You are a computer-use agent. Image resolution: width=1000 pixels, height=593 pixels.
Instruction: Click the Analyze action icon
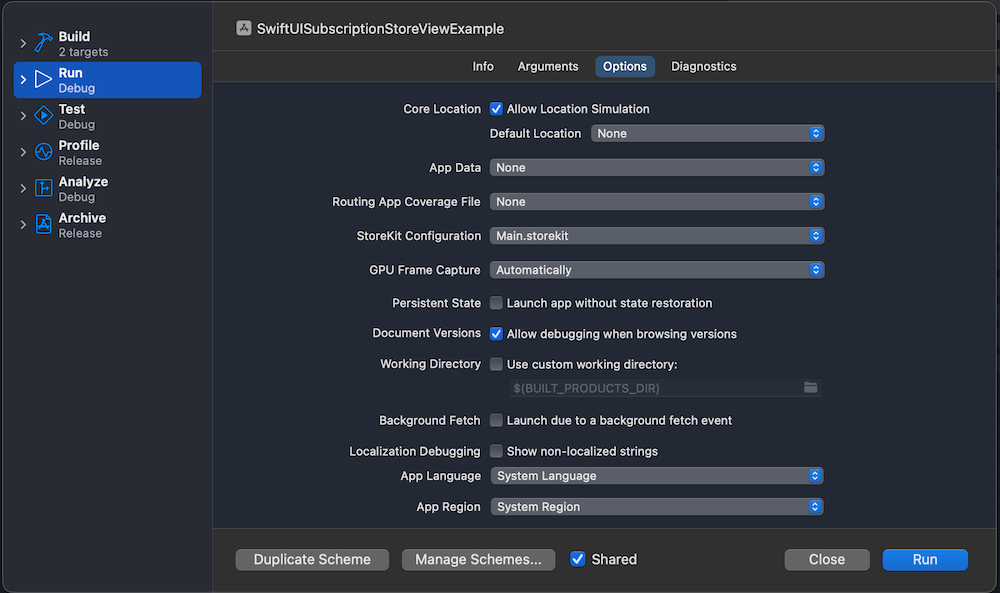pos(43,189)
